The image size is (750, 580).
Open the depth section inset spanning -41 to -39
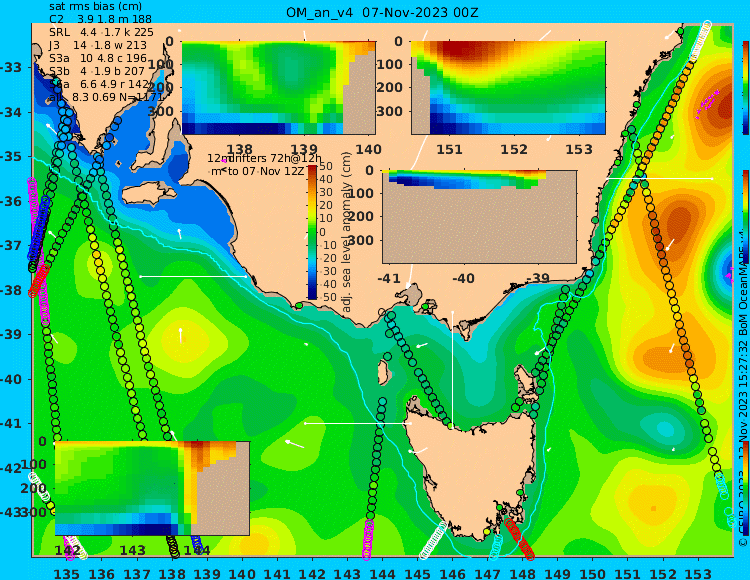click(479, 217)
